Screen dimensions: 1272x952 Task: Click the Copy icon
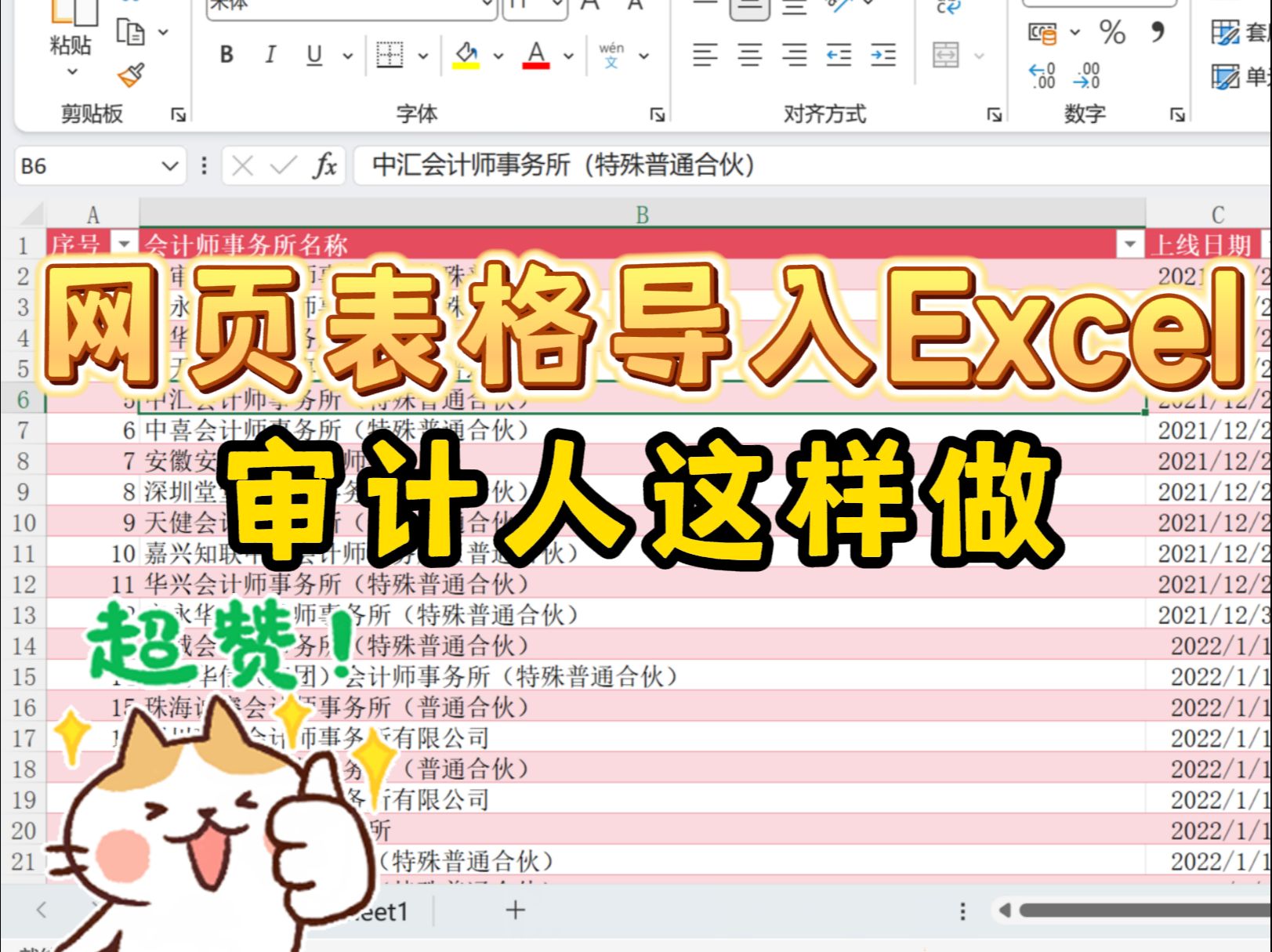(x=130, y=32)
